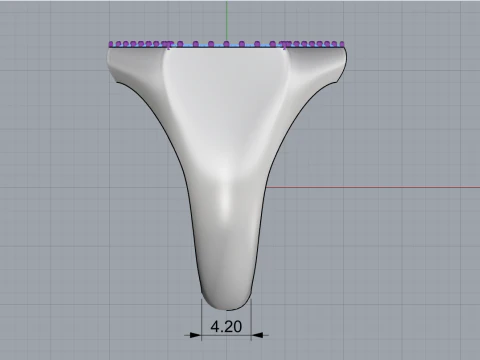480x360 pixels.
Task: Select the blue curve along the top edge
Action: (227, 45)
